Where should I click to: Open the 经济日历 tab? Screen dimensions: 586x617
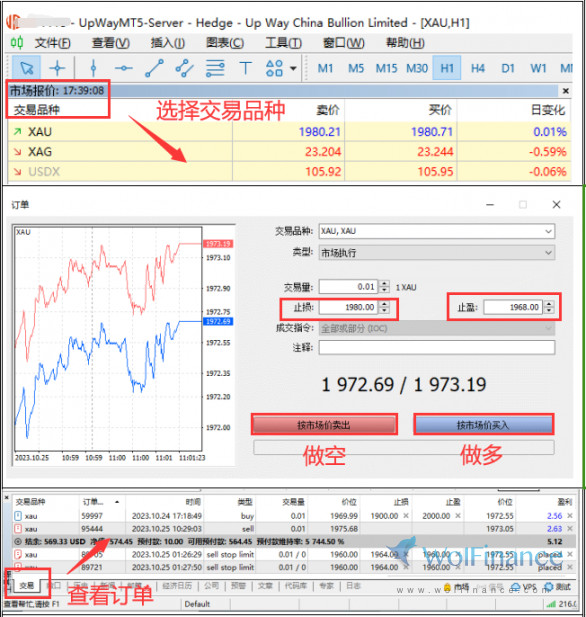click(177, 586)
